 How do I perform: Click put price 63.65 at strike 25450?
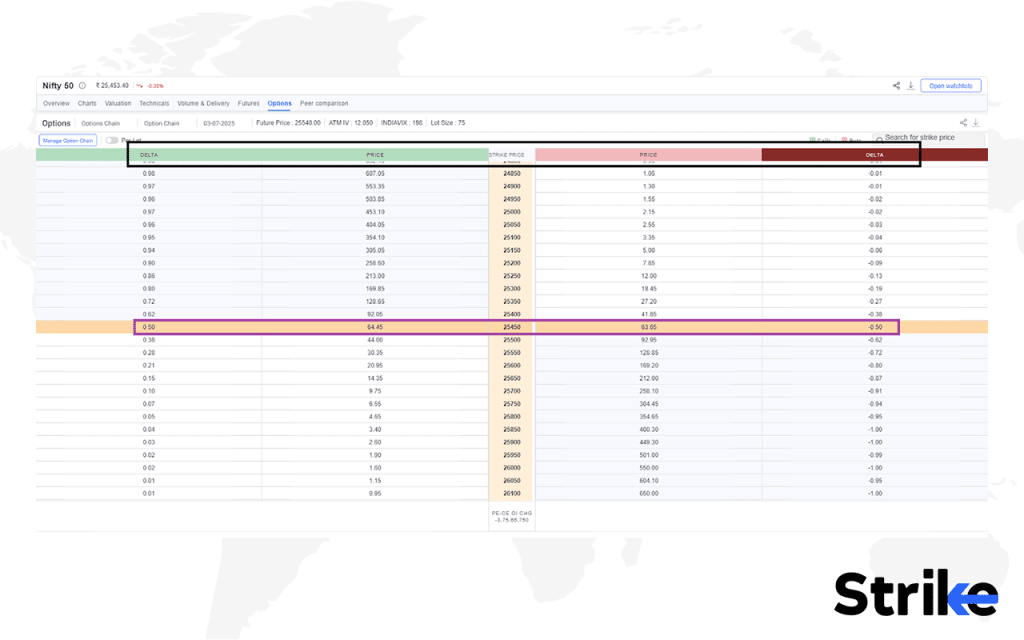point(648,327)
